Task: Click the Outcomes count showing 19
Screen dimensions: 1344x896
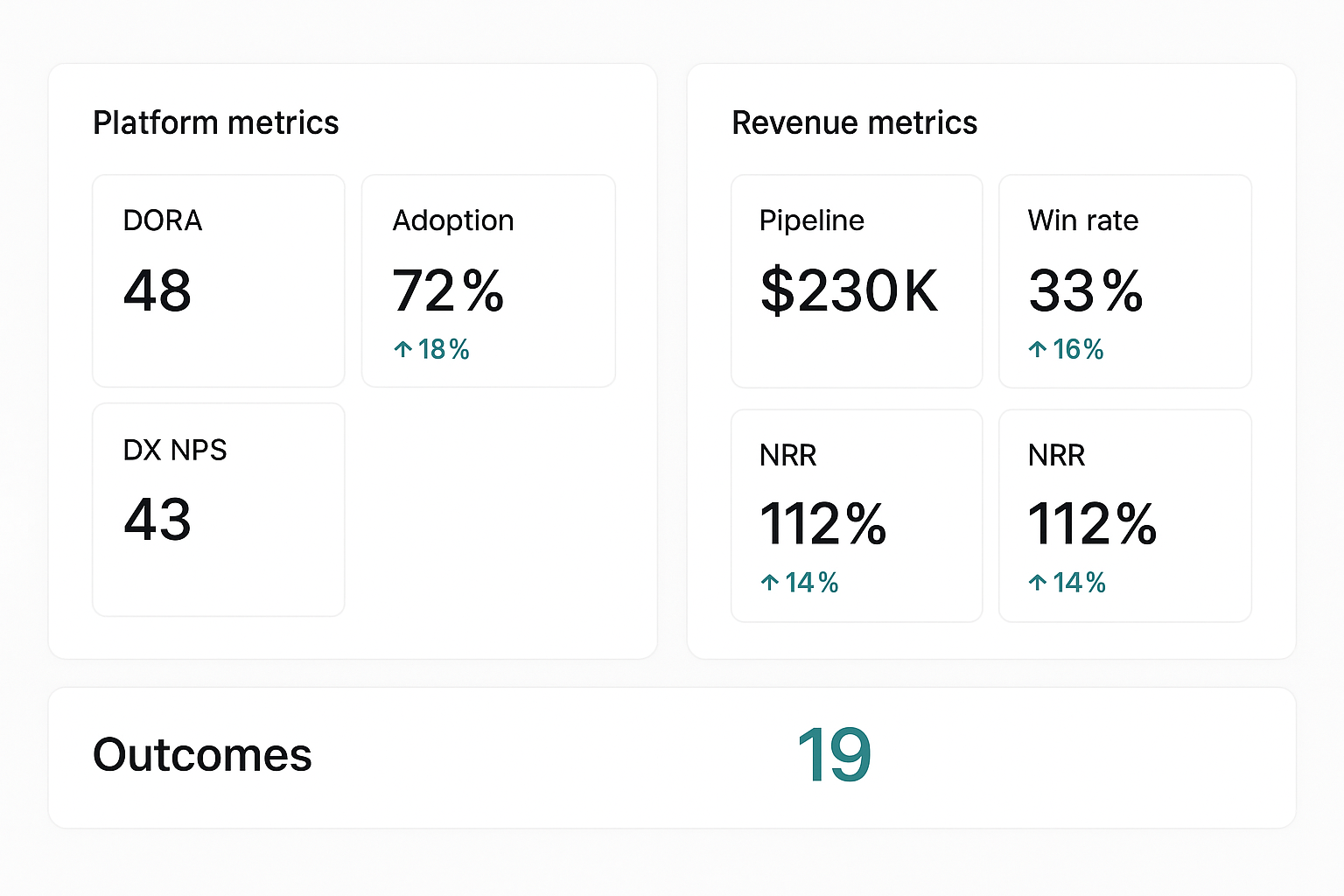Action: point(833,753)
